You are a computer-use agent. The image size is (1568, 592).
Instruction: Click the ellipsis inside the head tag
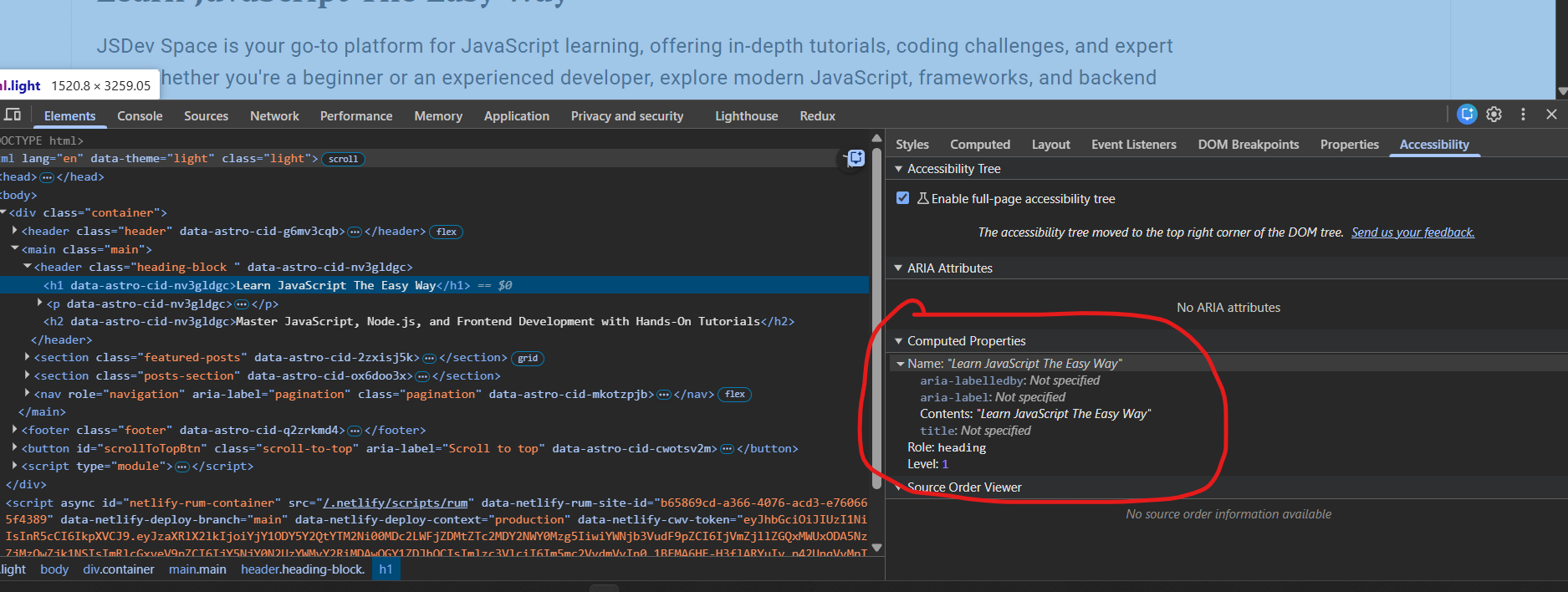coord(47,177)
